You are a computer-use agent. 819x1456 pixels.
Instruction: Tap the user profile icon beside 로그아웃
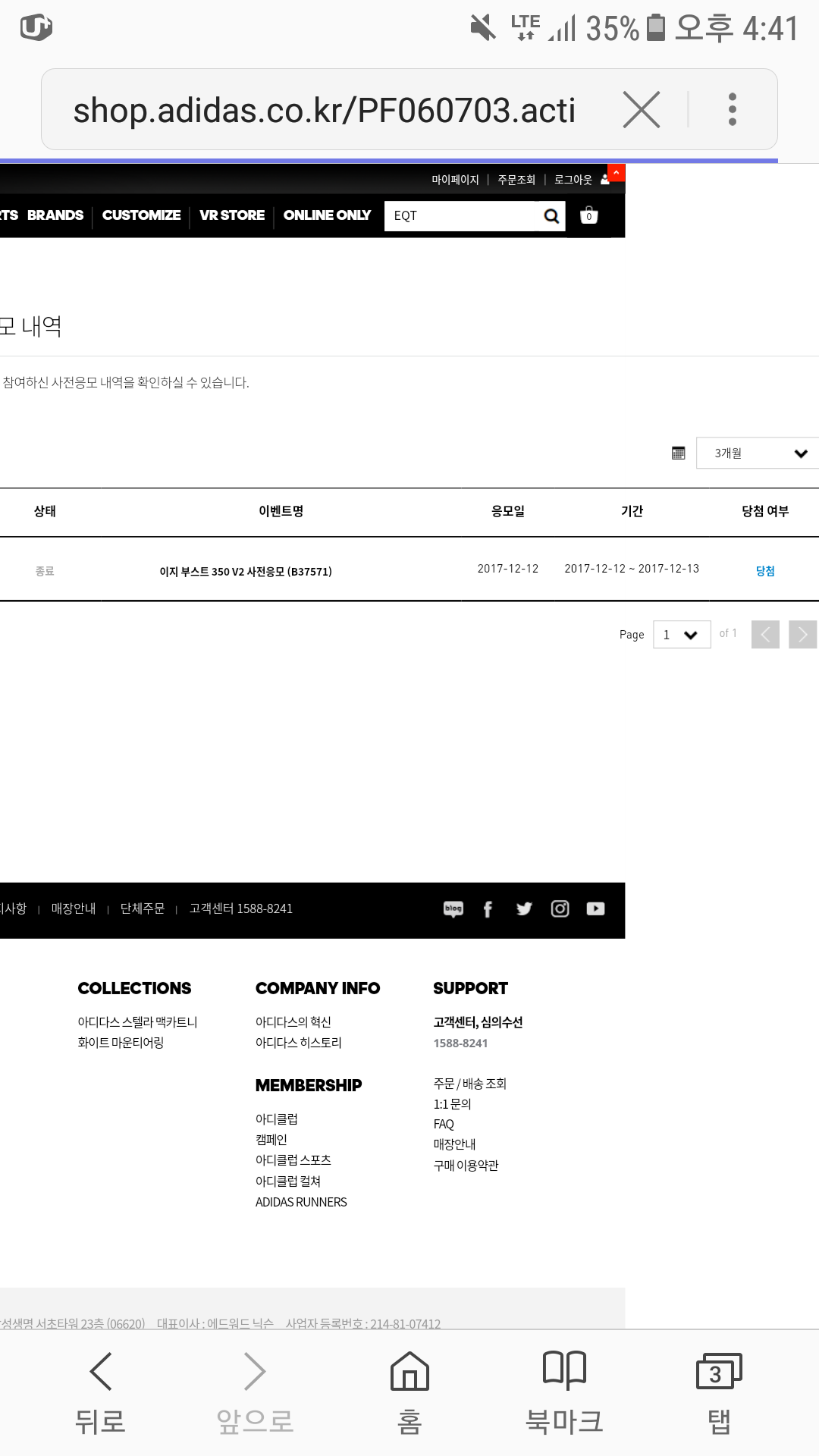tap(604, 180)
